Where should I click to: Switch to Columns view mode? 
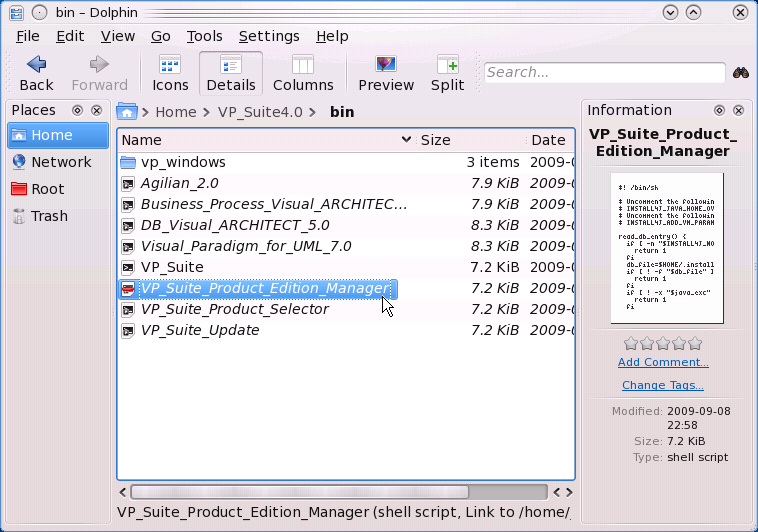pos(303,74)
